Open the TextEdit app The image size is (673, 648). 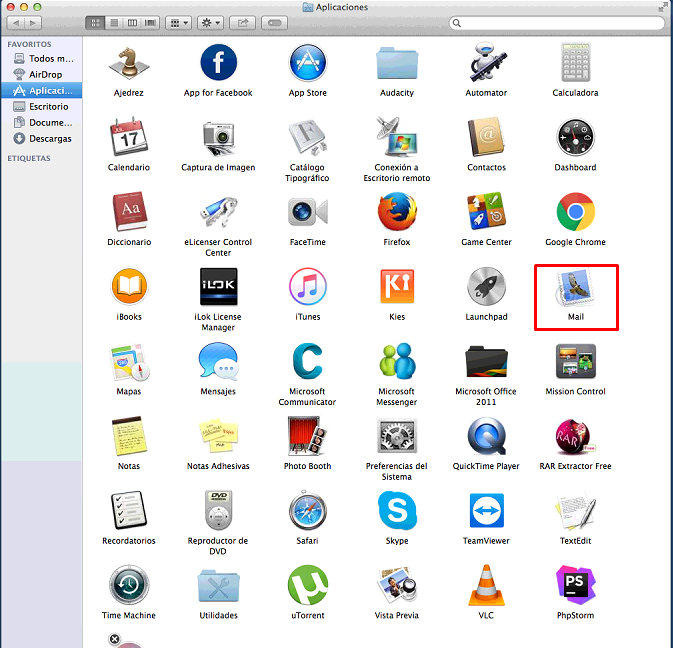576,512
